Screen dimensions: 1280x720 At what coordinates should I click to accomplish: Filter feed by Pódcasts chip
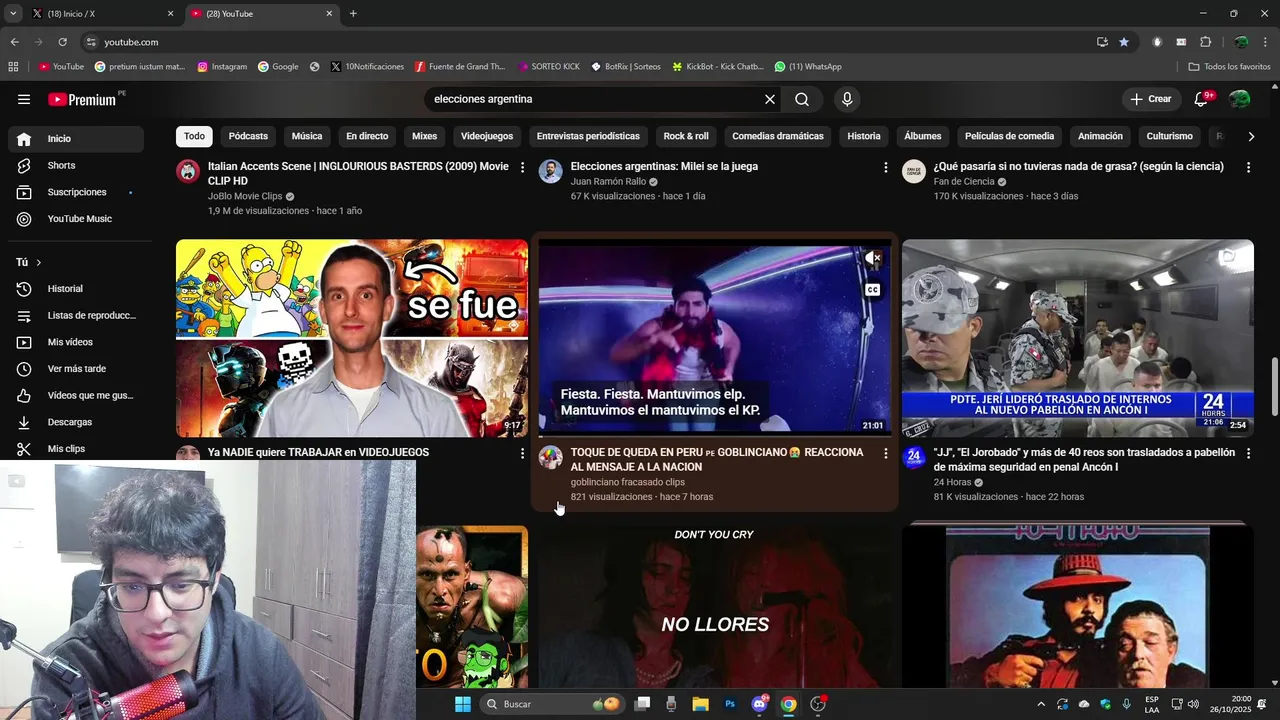[248, 136]
